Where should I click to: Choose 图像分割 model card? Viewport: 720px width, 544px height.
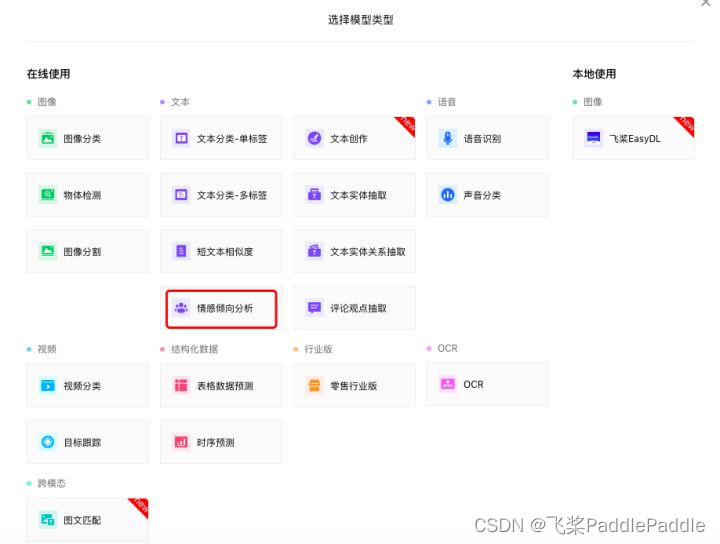click(x=88, y=251)
